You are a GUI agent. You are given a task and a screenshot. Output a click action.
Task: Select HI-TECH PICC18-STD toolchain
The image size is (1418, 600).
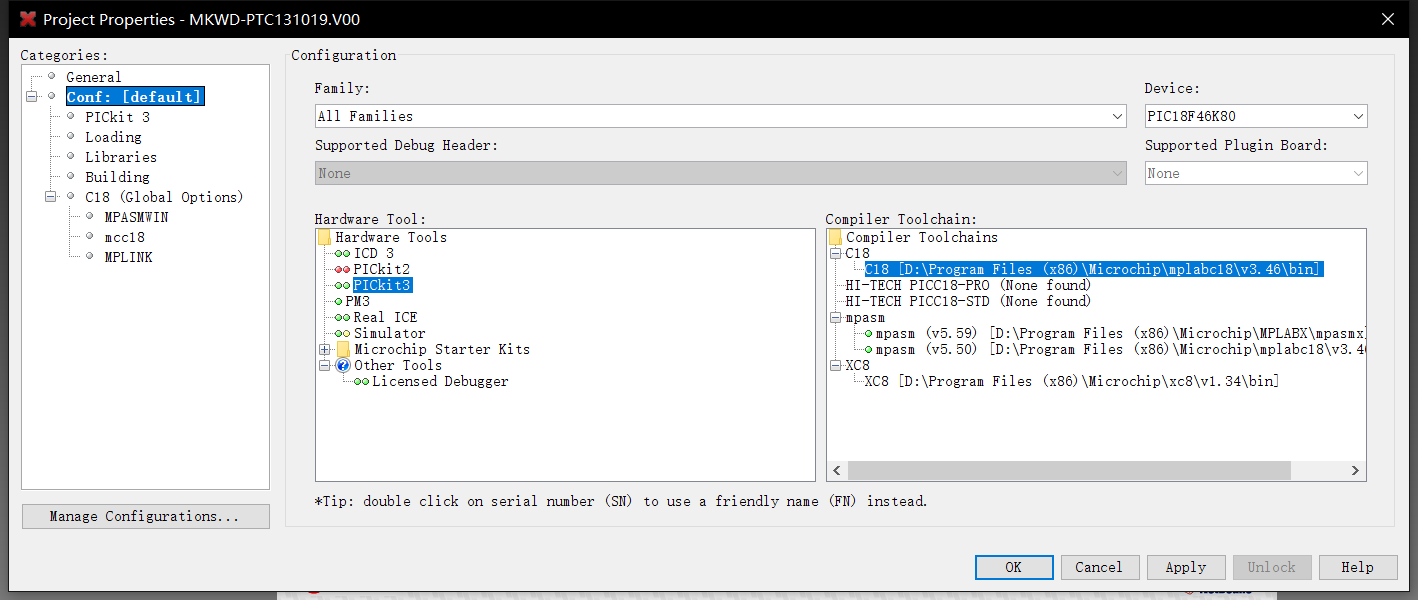tap(968, 301)
